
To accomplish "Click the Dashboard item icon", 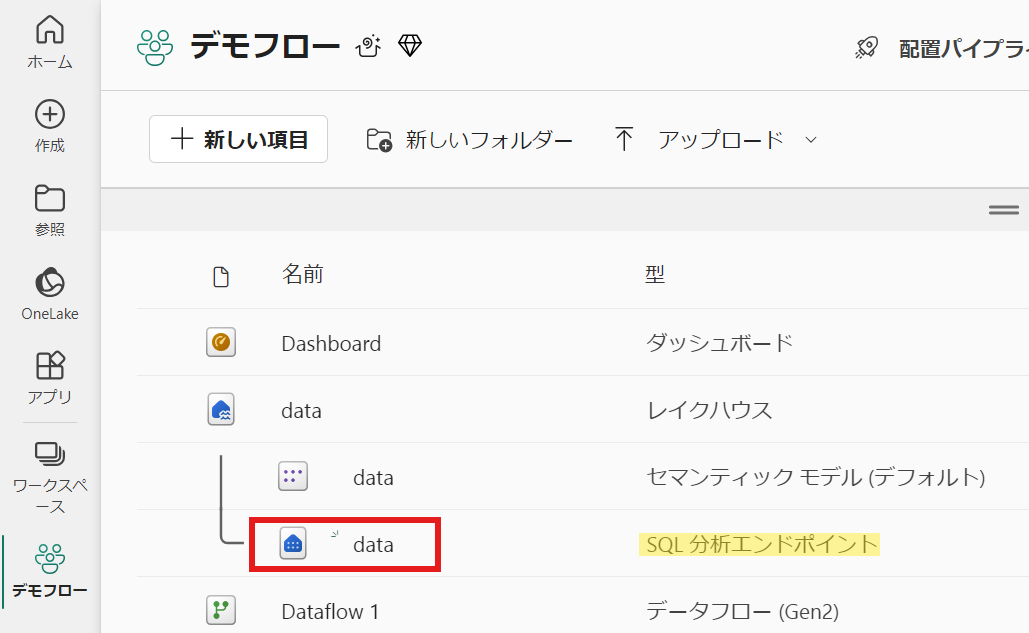I will pos(221,342).
